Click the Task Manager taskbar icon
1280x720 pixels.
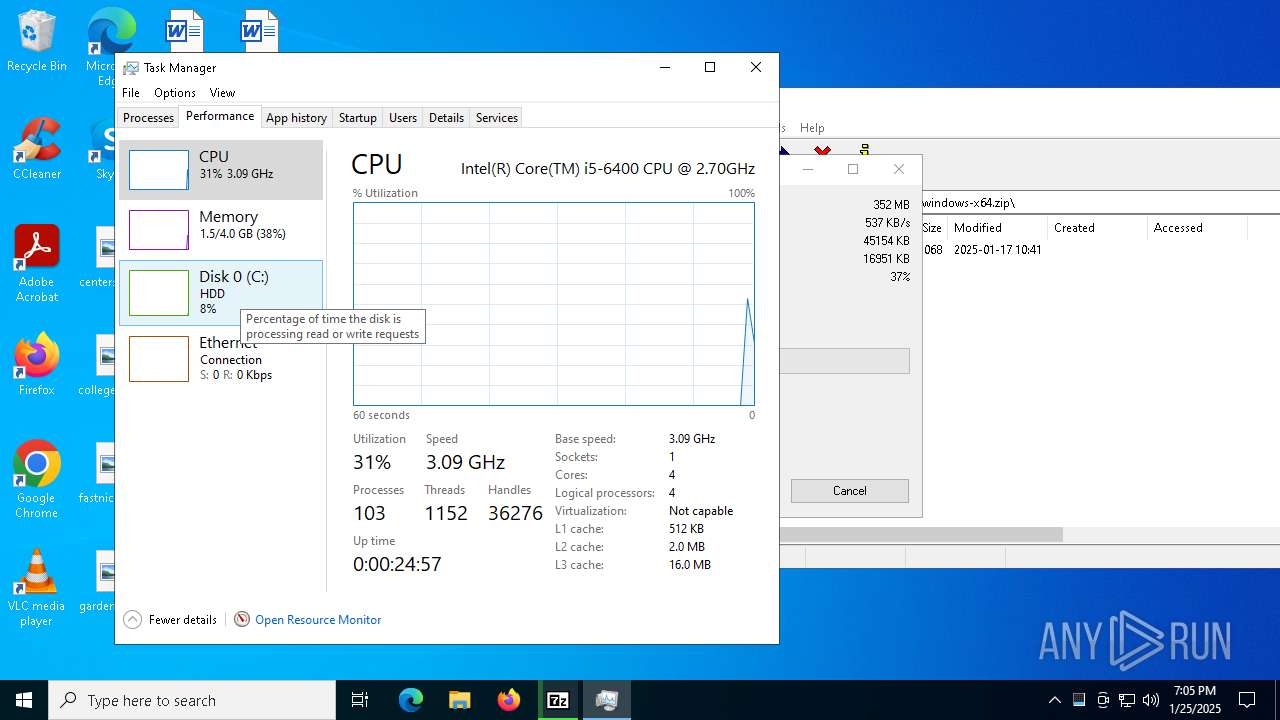click(607, 700)
